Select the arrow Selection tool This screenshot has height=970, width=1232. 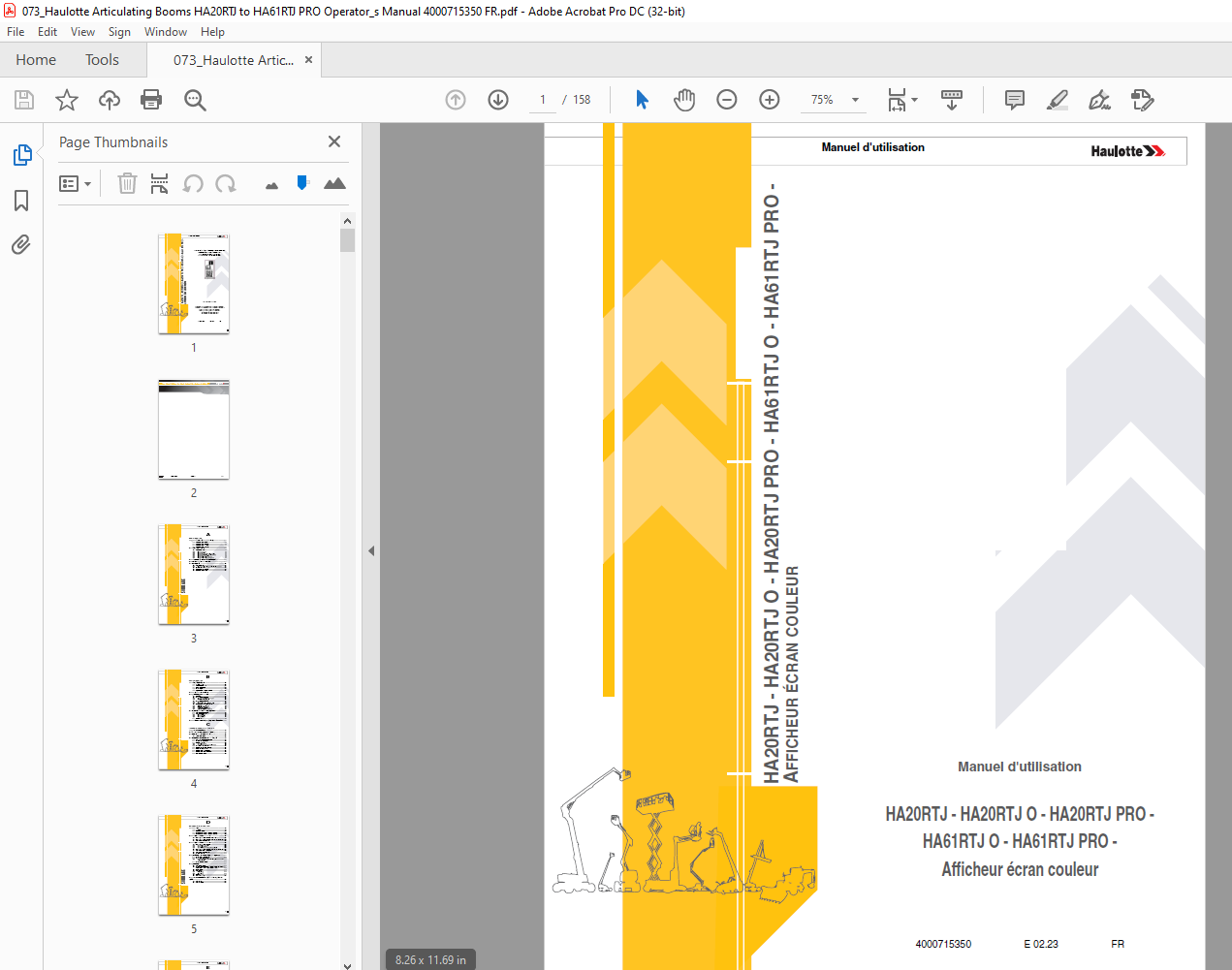[642, 100]
